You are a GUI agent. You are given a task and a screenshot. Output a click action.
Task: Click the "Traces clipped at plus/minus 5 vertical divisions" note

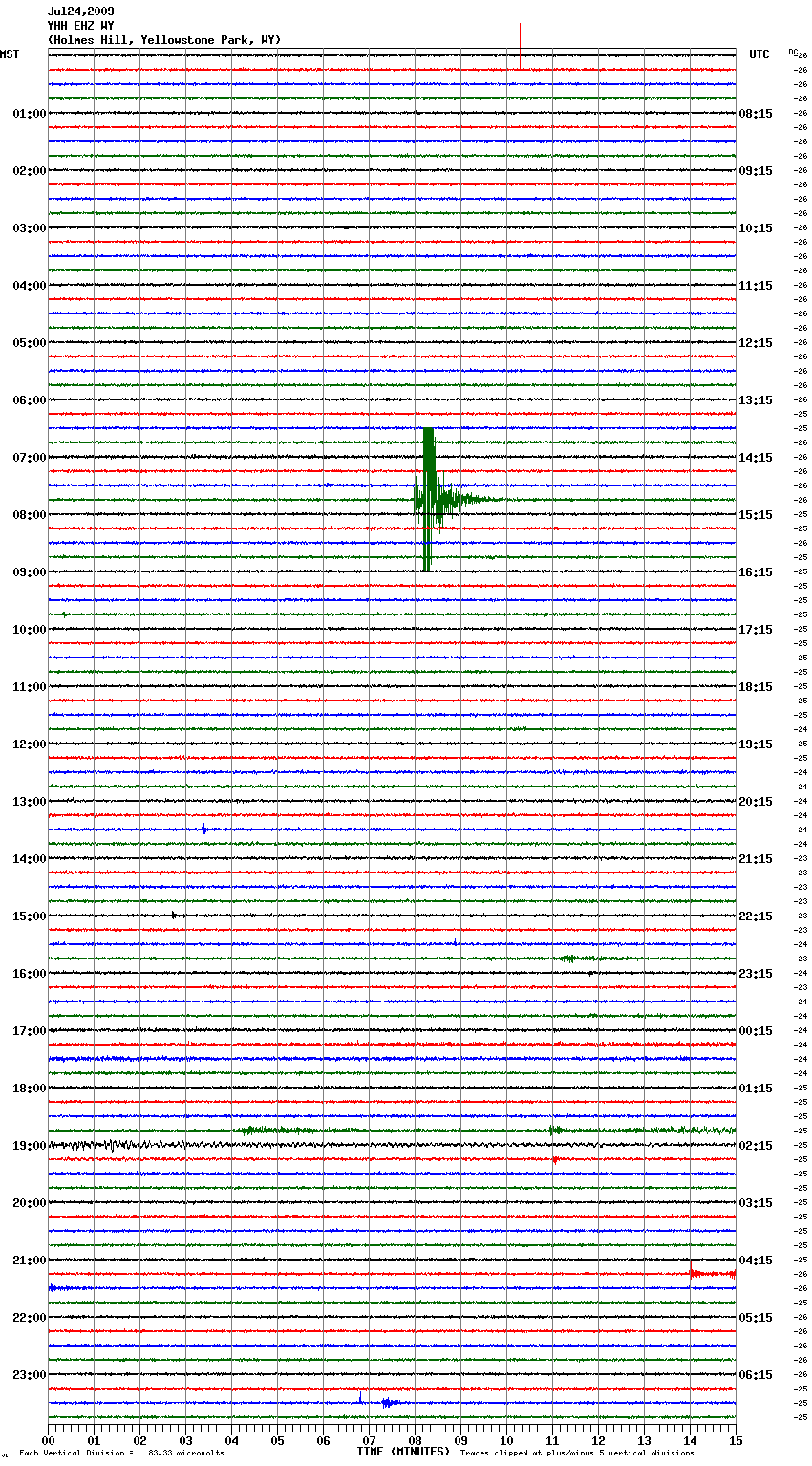coord(577,1454)
